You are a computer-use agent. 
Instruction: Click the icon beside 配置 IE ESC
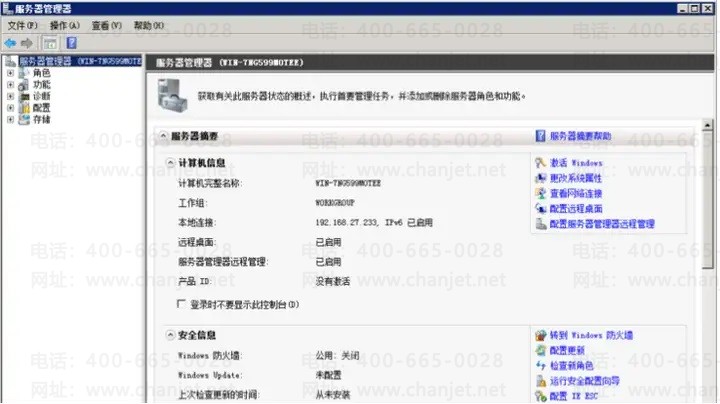(540, 396)
